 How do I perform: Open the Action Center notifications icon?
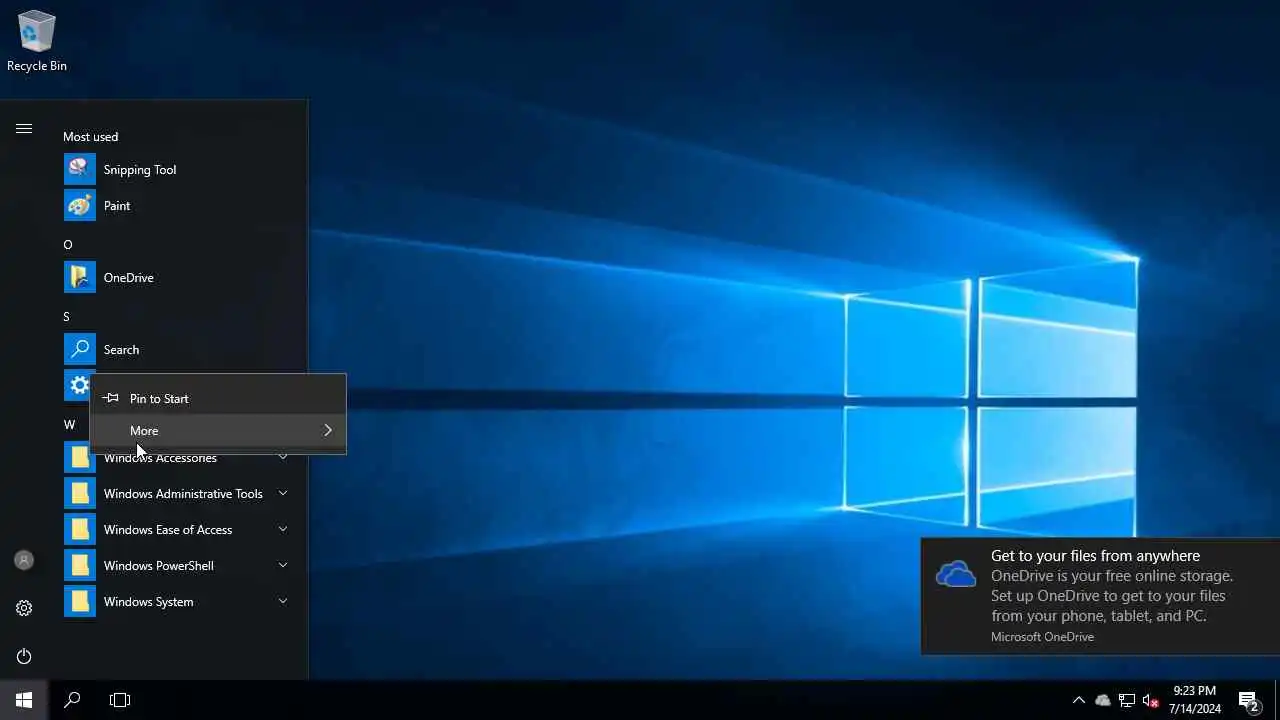[x=1249, y=700]
